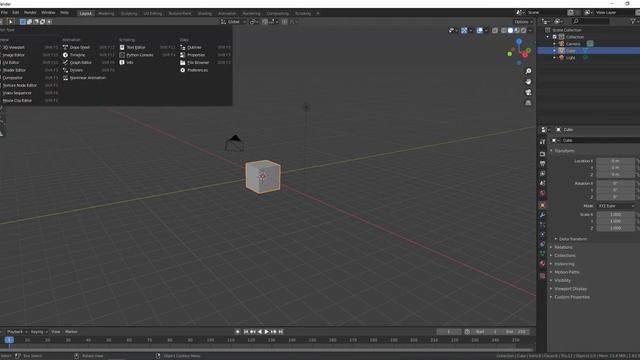The width and height of the screenshot is (640, 360).
Task: Open the timeline Marker menu
Action: click(71, 332)
